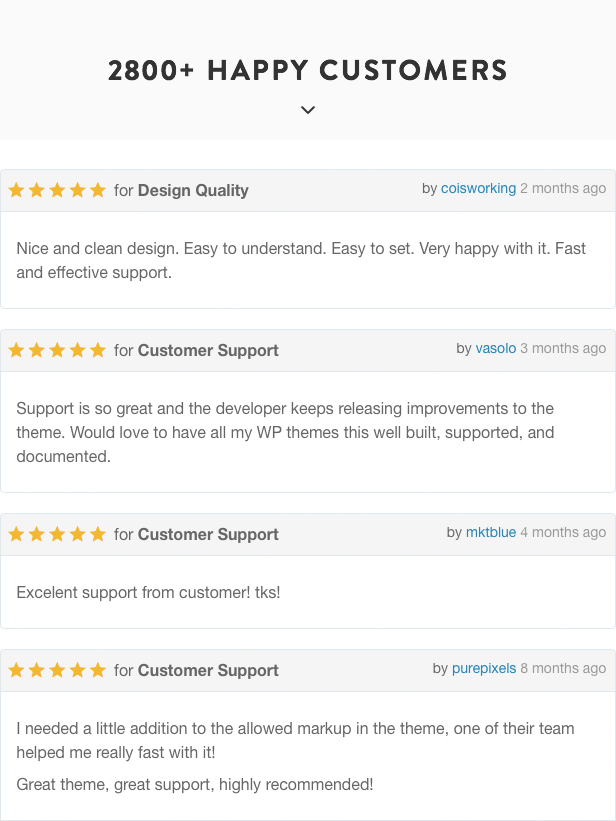Click the second star in purepixels' review
This screenshot has height=821, width=616.
click(37, 670)
